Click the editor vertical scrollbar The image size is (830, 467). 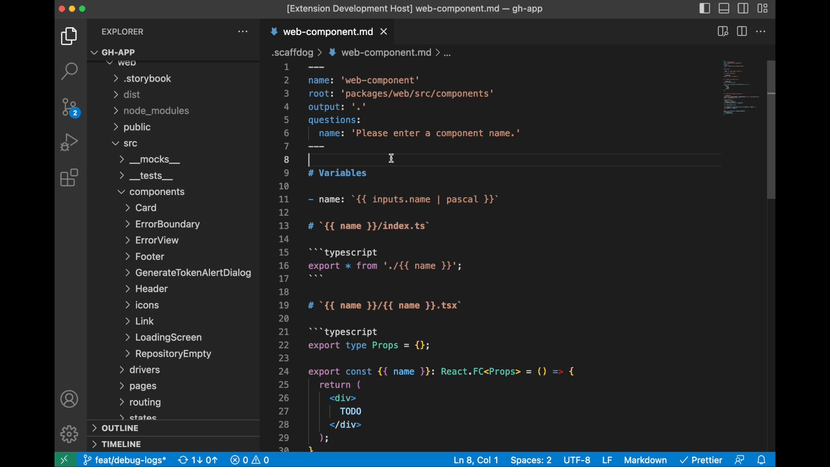pos(771,130)
